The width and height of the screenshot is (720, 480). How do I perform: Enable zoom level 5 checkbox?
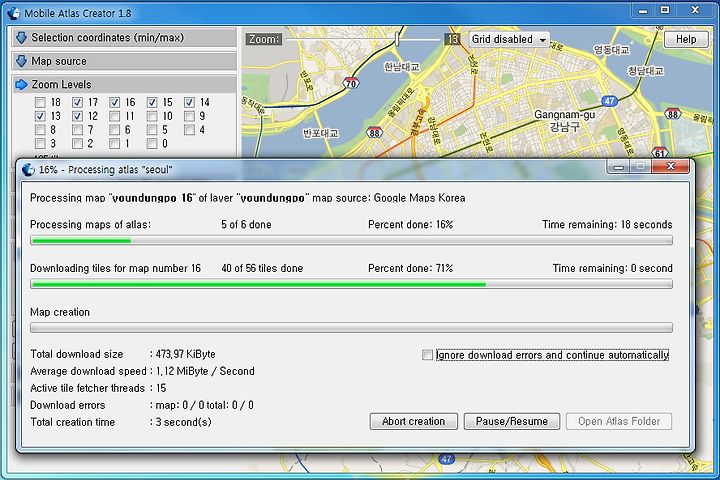[x=152, y=130]
